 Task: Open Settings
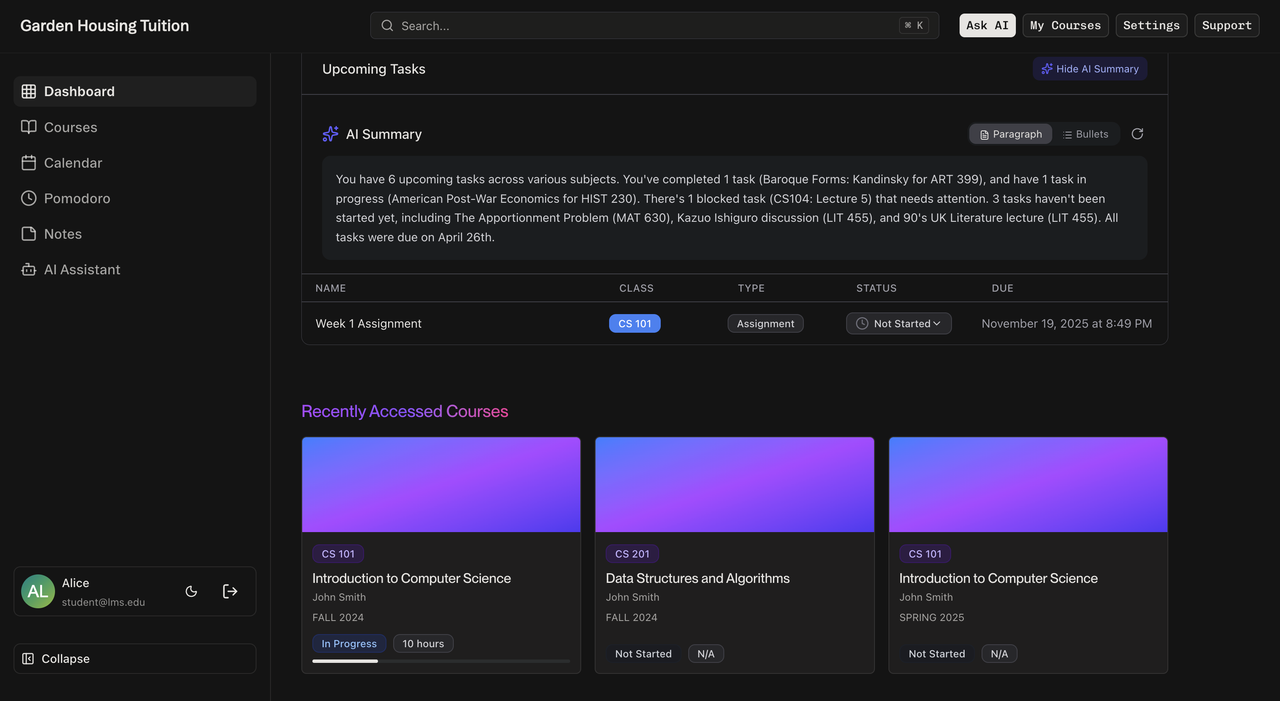click(x=1151, y=25)
